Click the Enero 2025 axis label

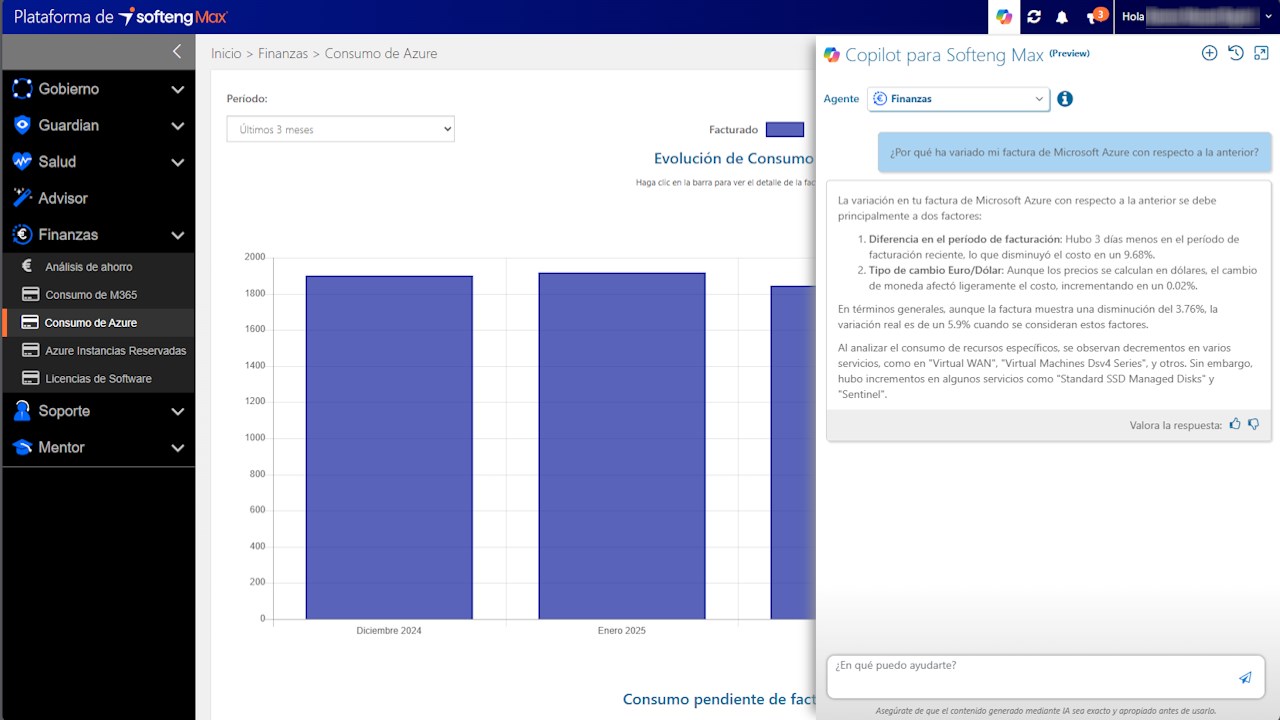(622, 631)
